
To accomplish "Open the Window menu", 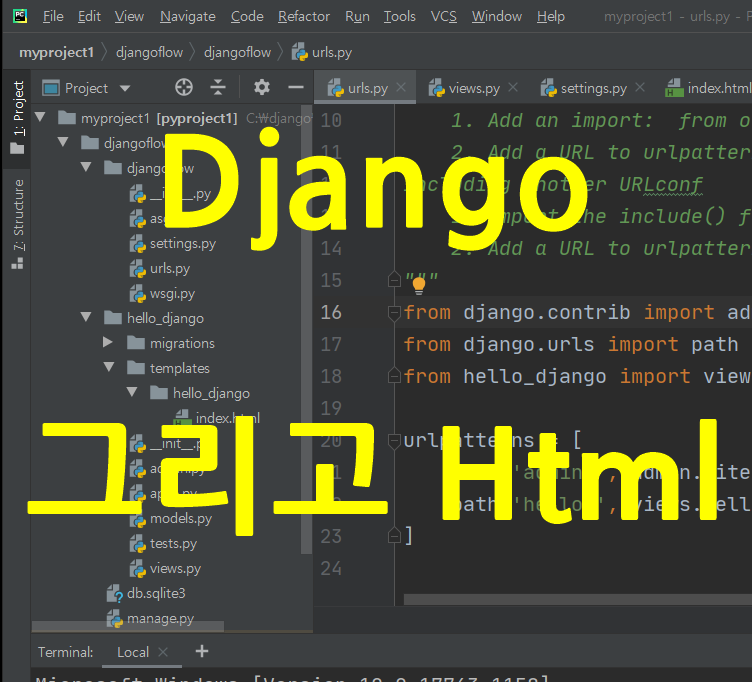I will coord(496,16).
